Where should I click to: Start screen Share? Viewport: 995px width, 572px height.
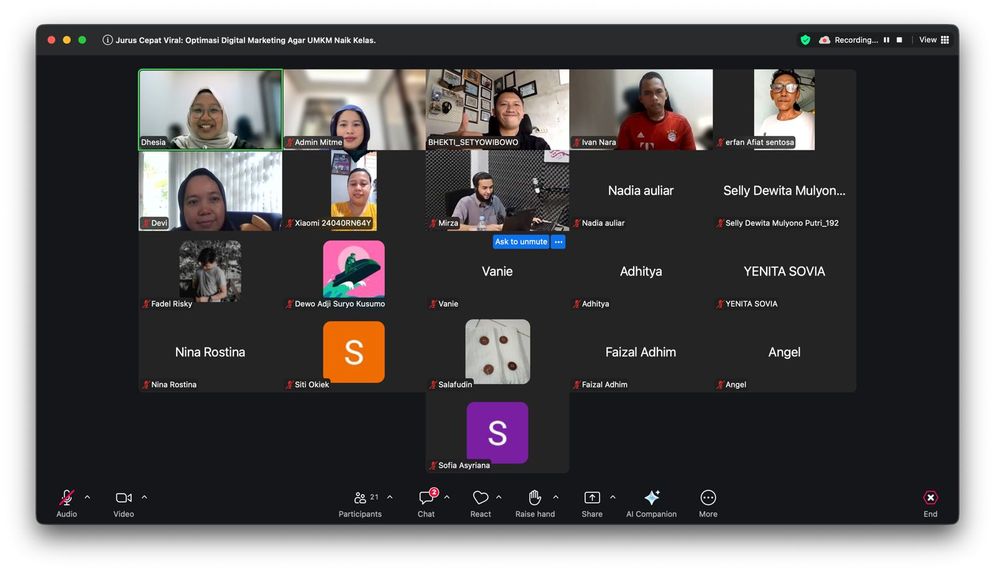click(x=592, y=498)
